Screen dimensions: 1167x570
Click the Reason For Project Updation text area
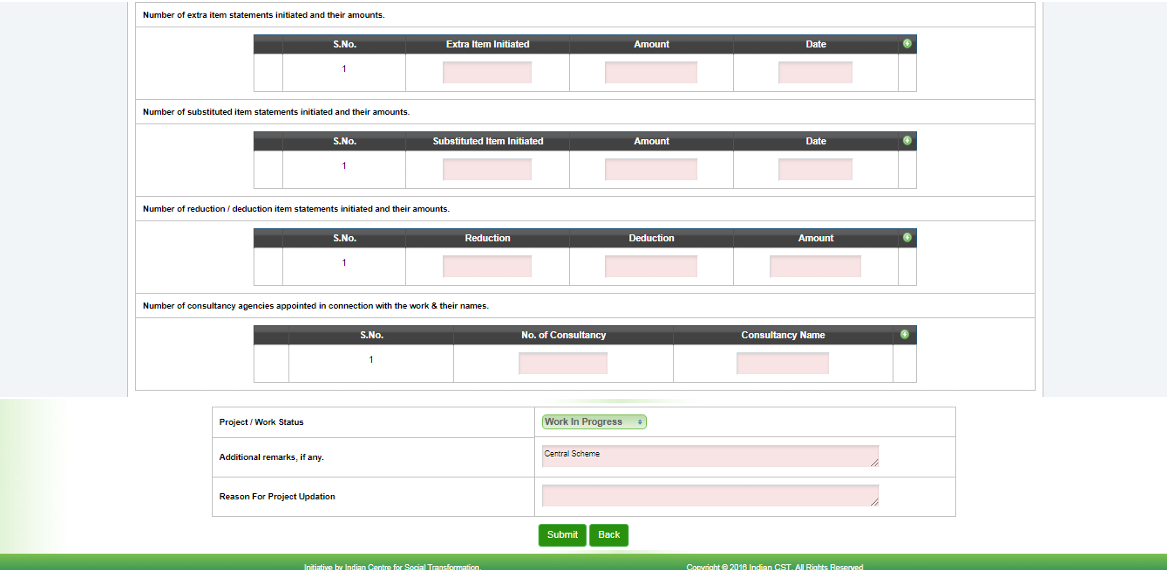click(x=710, y=496)
